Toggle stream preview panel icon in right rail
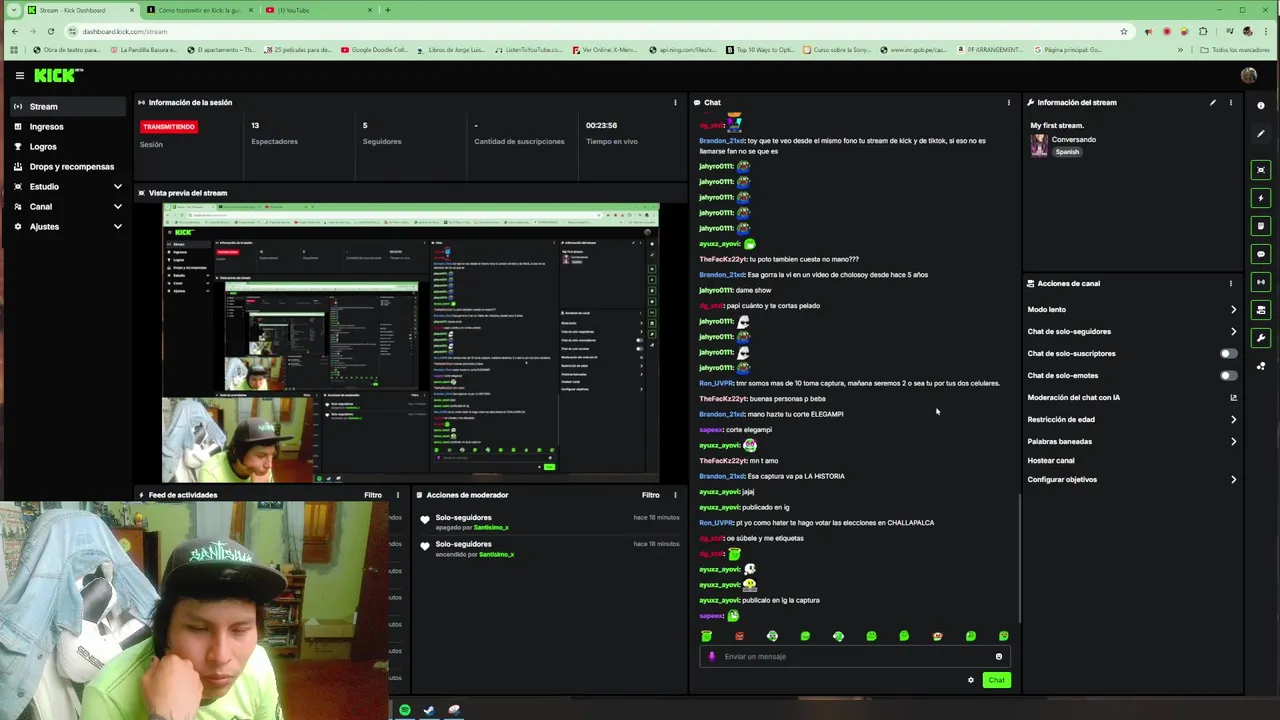 (1260, 170)
